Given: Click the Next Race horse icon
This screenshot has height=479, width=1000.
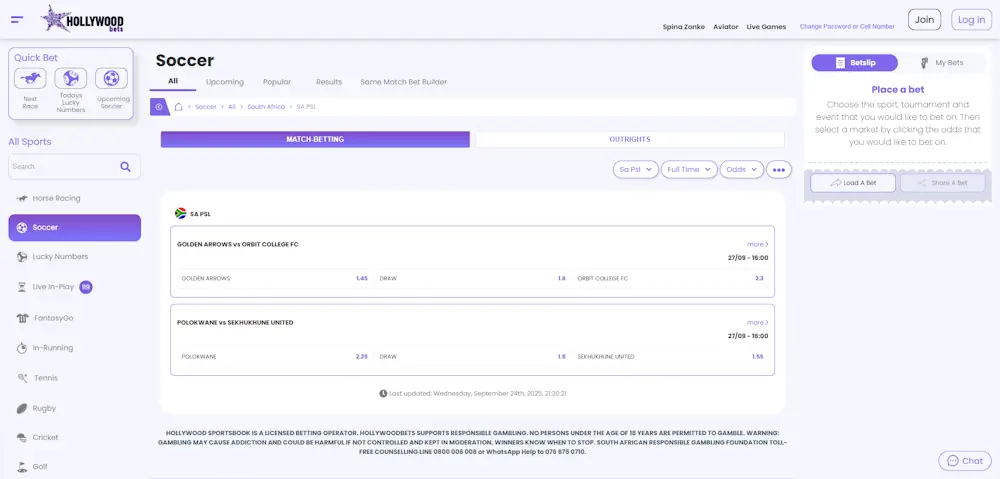Looking at the screenshot, I should pos(30,78).
